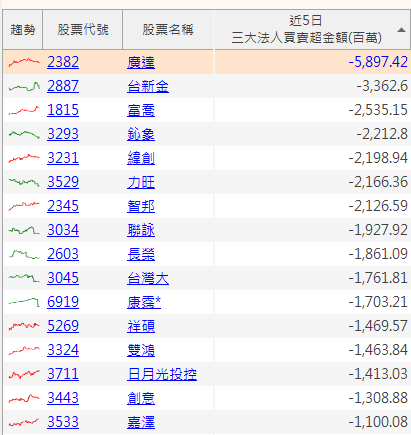The height and width of the screenshot is (435, 411).
Task: Open stock code 1815 link
Action: point(63,110)
